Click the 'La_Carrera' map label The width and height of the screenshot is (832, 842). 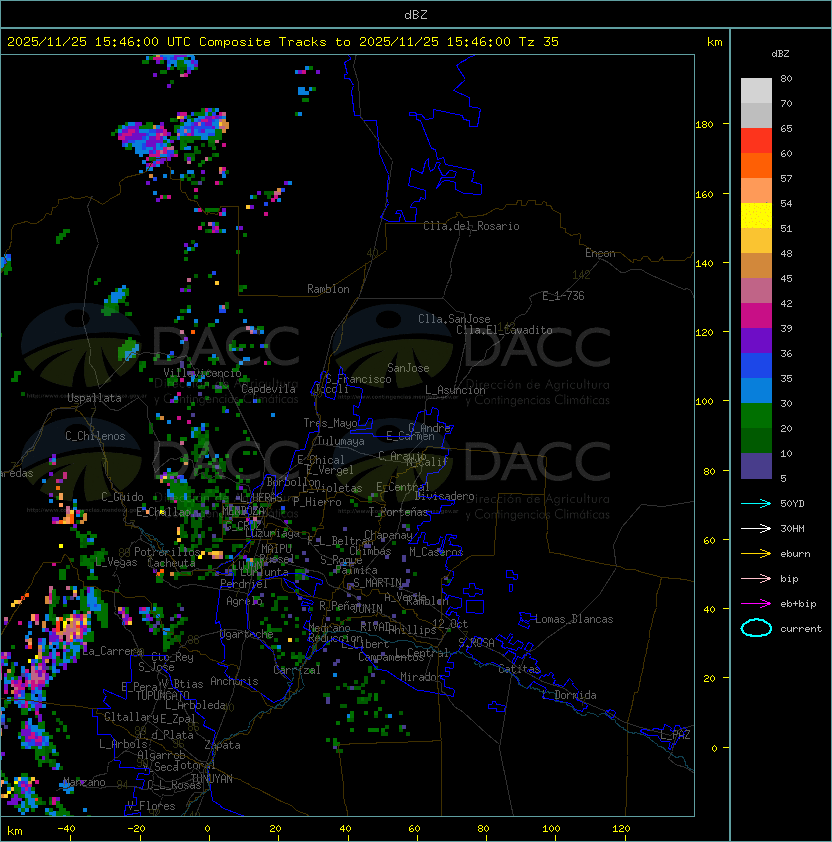coord(112,651)
